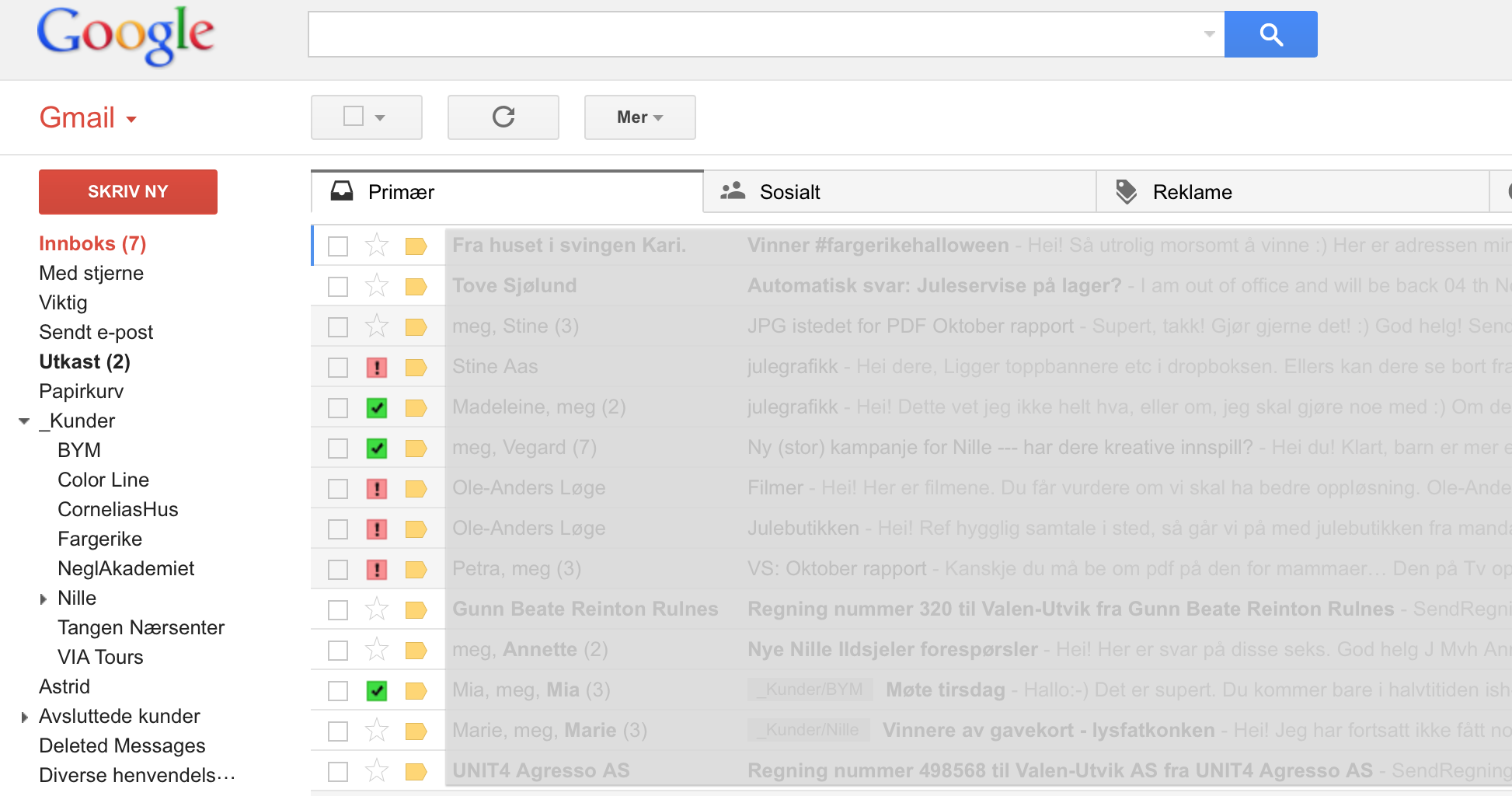Click green checkmark on Madeleine, meg email

click(x=377, y=407)
